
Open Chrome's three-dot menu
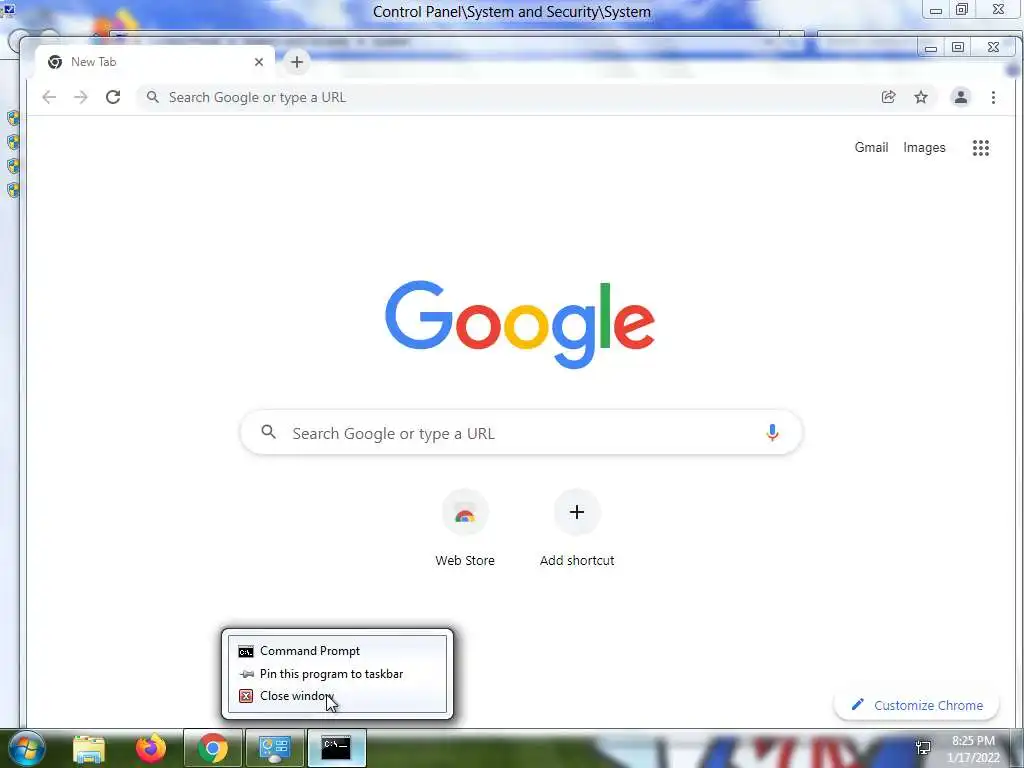click(993, 97)
